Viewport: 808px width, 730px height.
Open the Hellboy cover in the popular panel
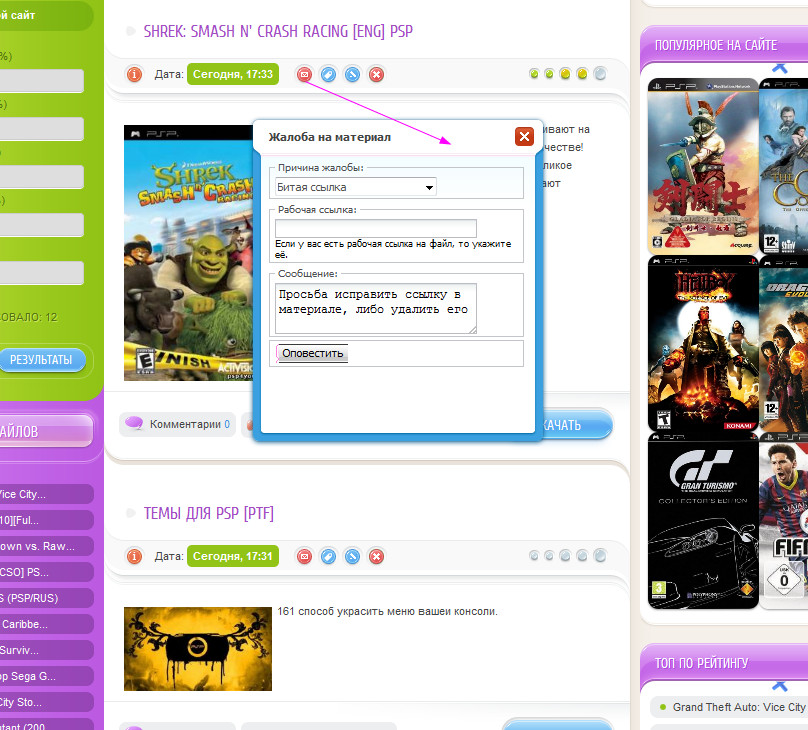pos(703,343)
